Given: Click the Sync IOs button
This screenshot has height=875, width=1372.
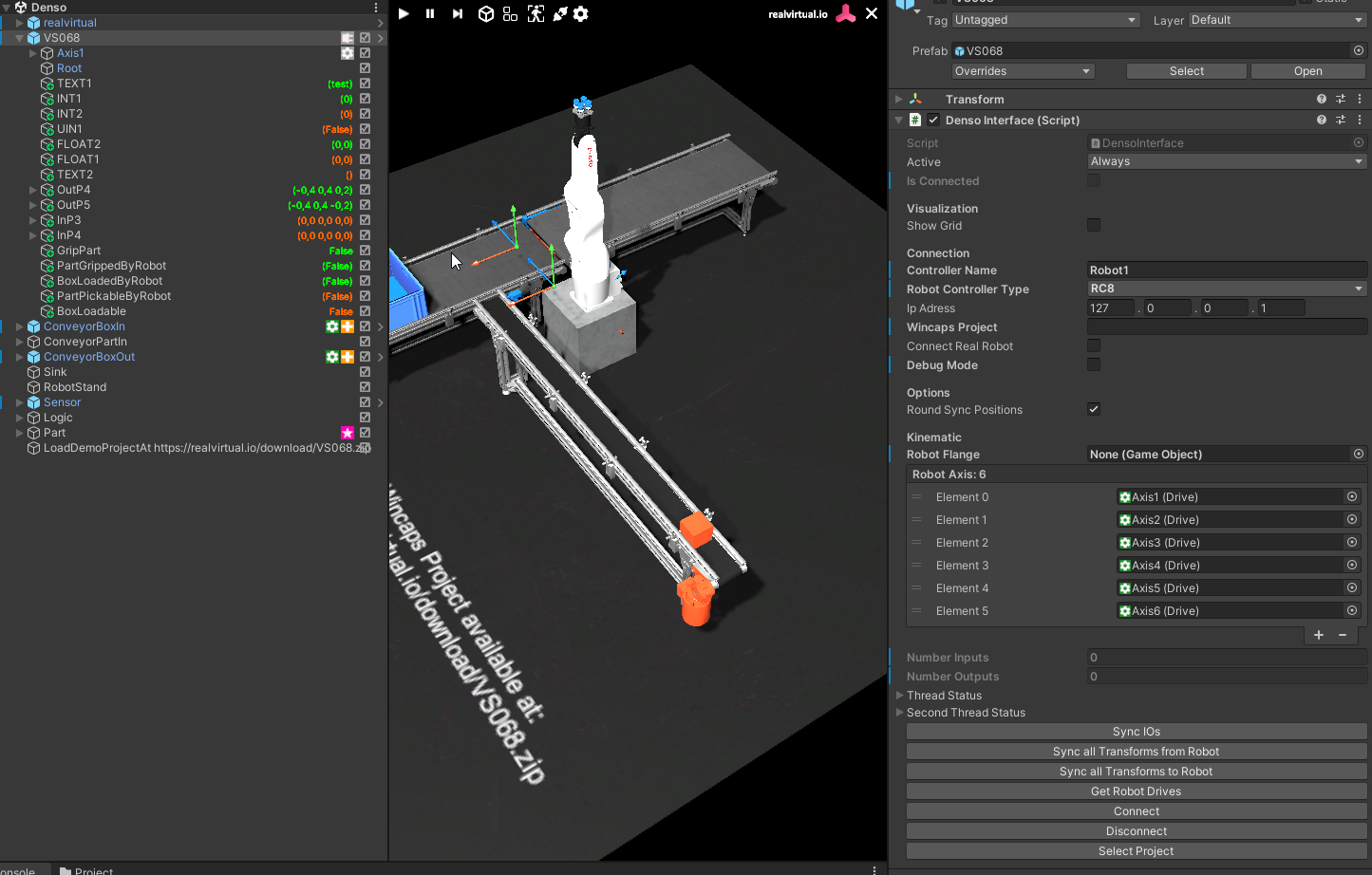Looking at the screenshot, I should point(1136,732).
